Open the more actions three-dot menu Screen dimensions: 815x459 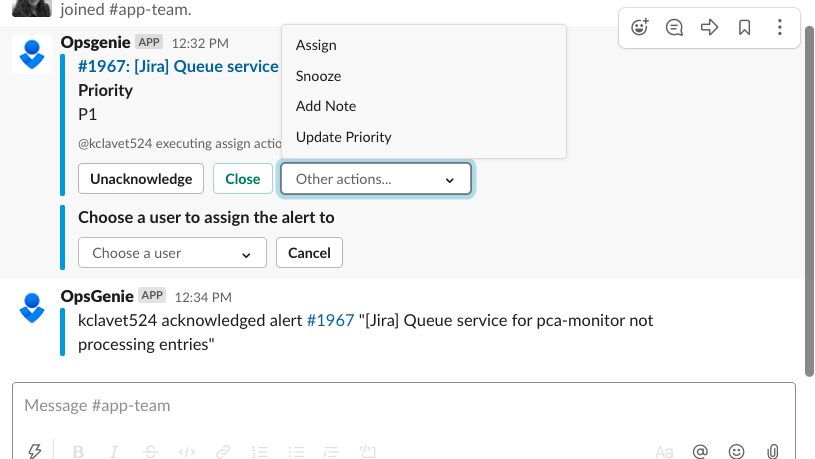(x=779, y=28)
